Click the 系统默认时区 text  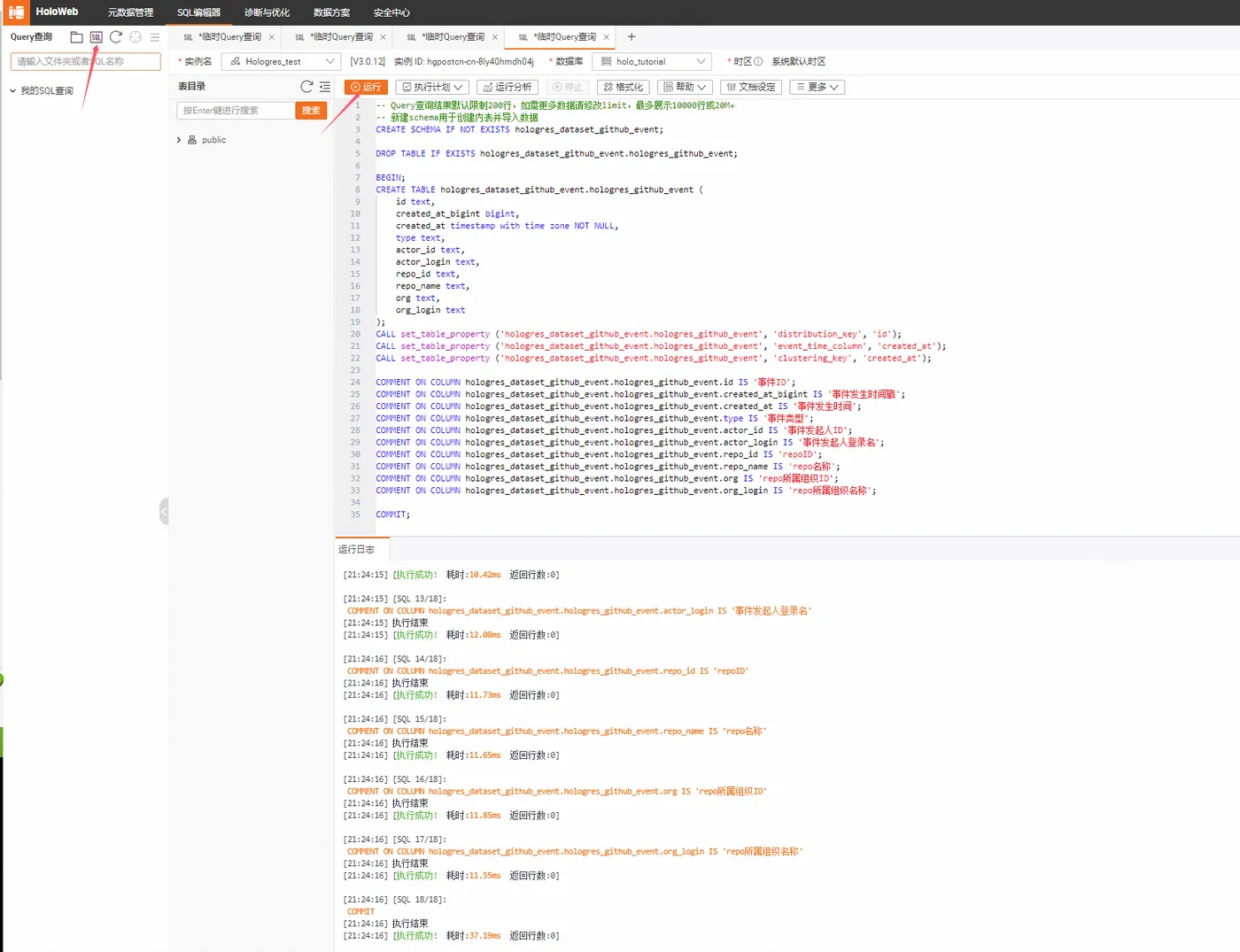(798, 62)
